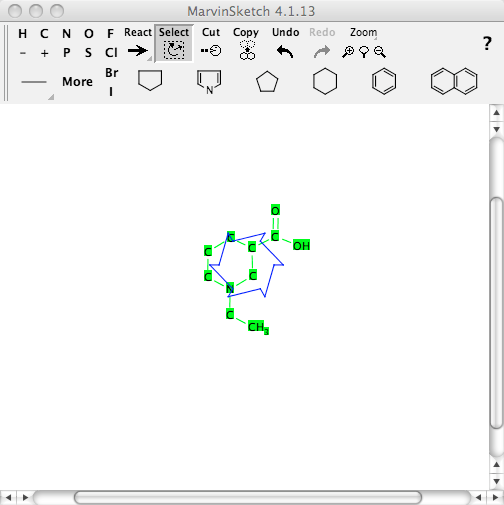Image resolution: width=504 pixels, height=505 pixels.
Task: Pick the Br bromine atom button
Action: (x=112, y=73)
